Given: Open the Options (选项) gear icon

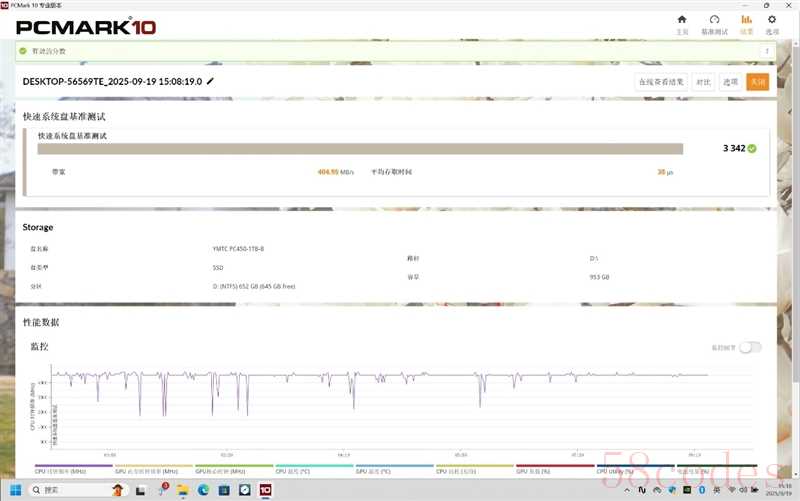Looking at the screenshot, I should click(771, 23).
